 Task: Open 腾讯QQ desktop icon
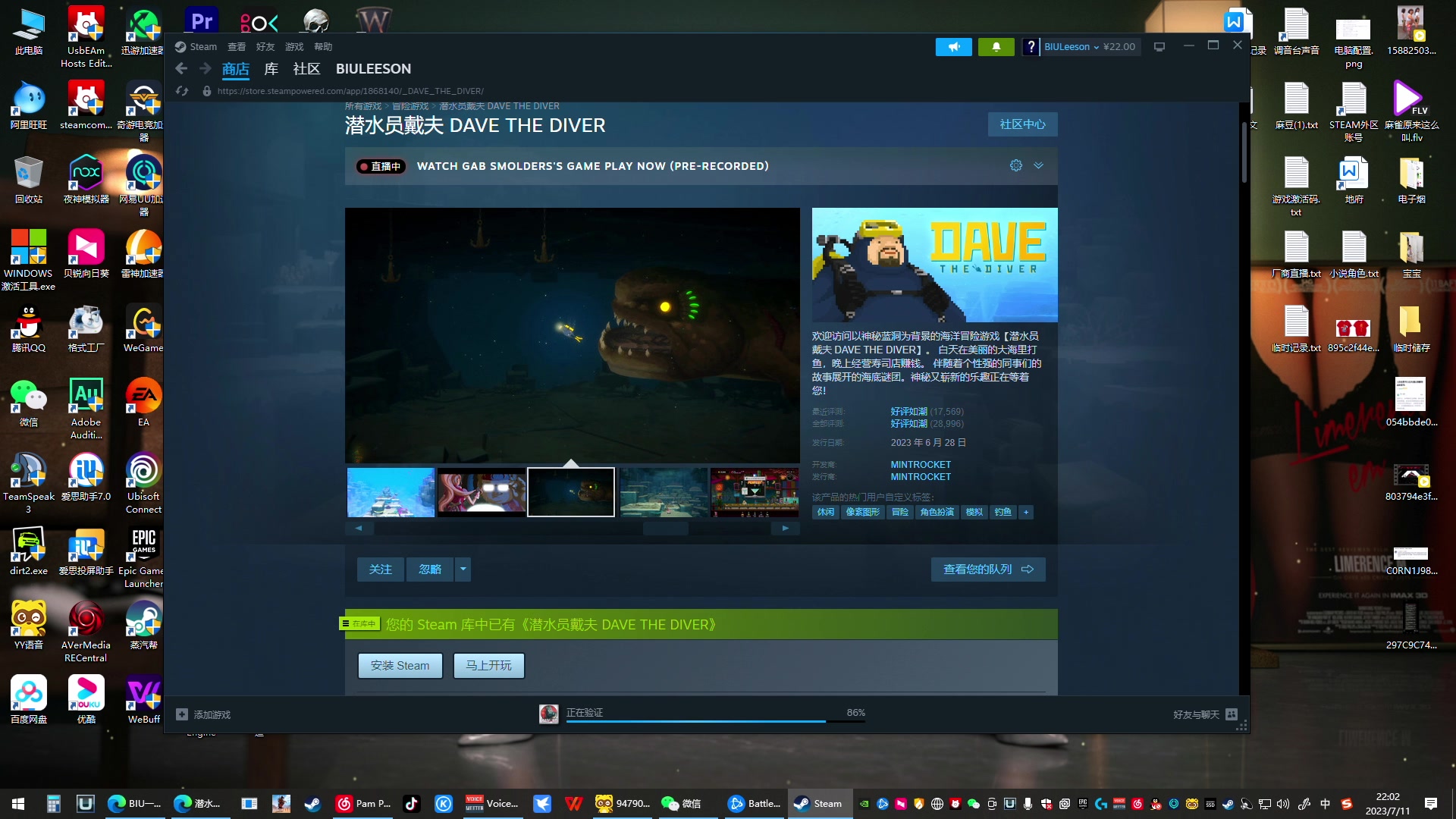(29, 328)
